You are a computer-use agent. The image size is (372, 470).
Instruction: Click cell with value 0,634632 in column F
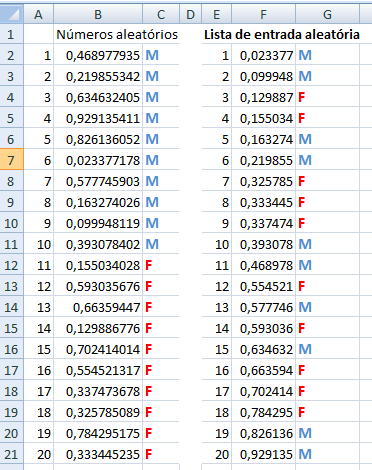[264, 349]
